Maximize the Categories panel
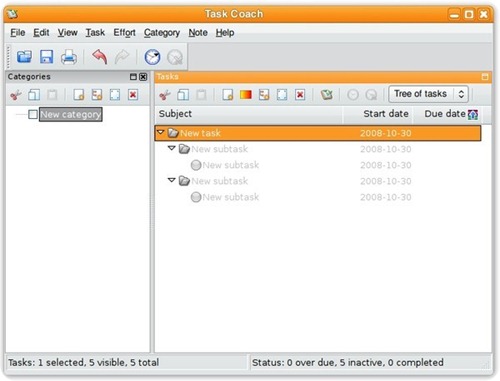 [x=133, y=77]
